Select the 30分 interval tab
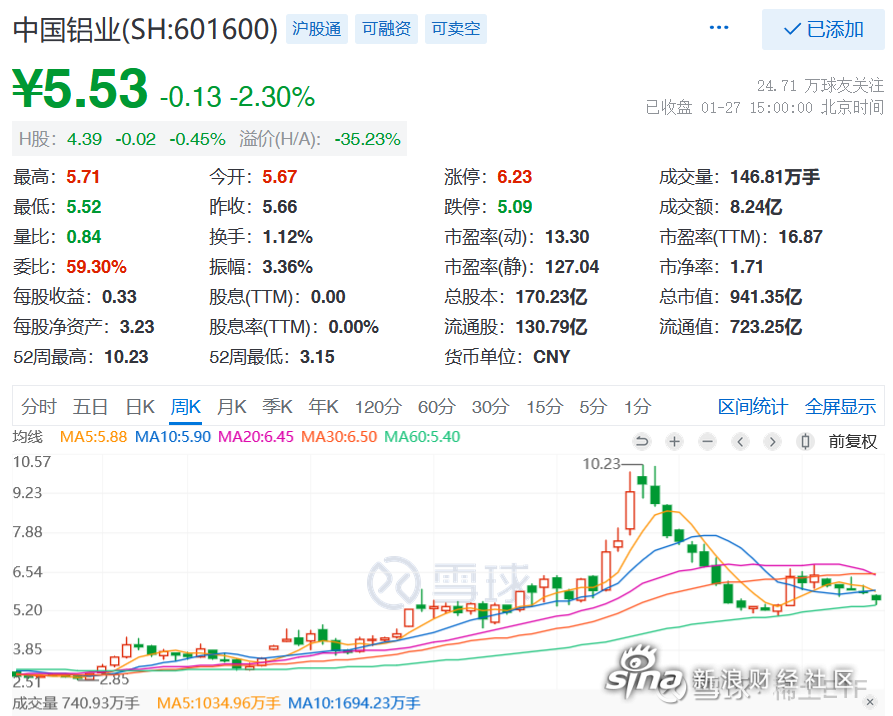893x716 pixels. 490,407
